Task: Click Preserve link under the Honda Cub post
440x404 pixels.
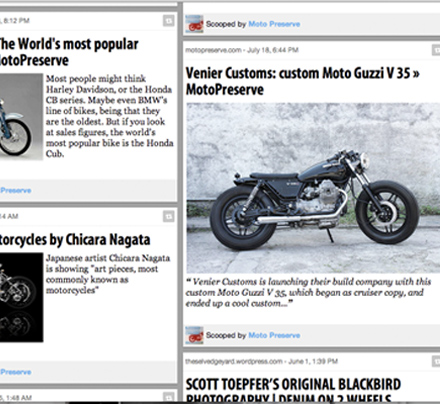Action: pos(16,190)
